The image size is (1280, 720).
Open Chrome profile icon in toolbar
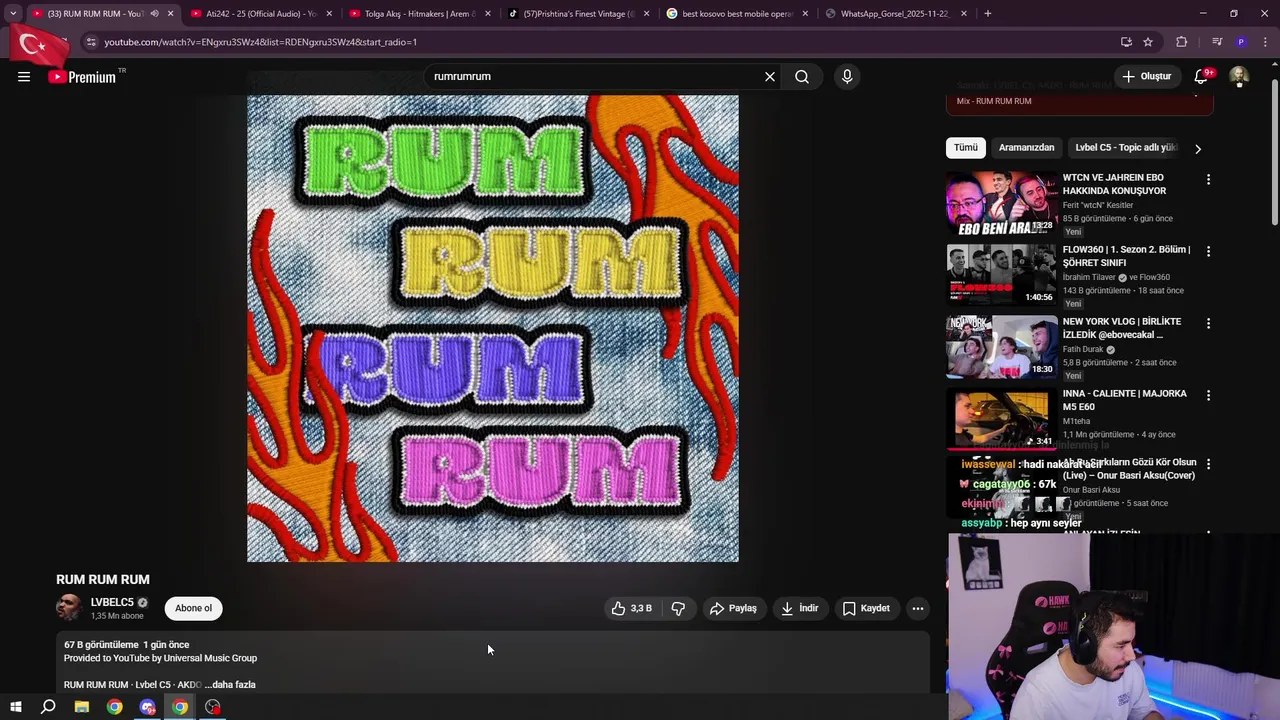tap(1241, 42)
